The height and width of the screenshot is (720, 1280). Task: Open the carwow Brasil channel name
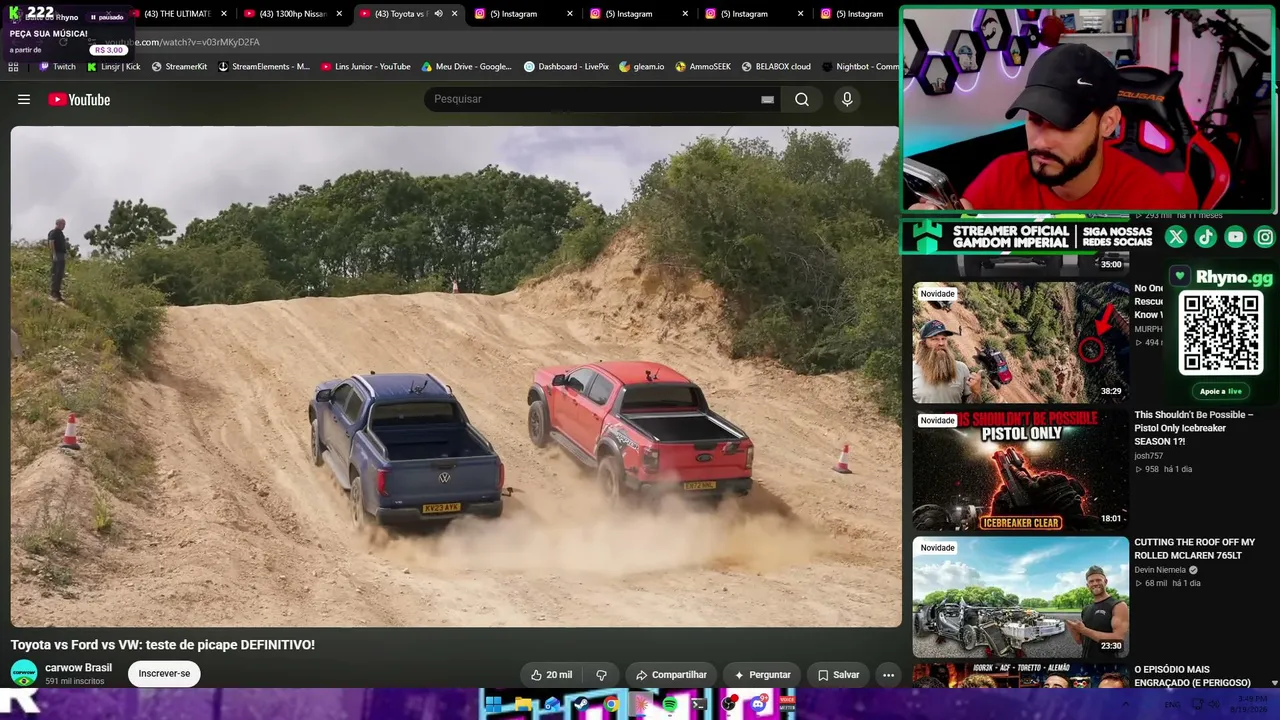pos(78,668)
